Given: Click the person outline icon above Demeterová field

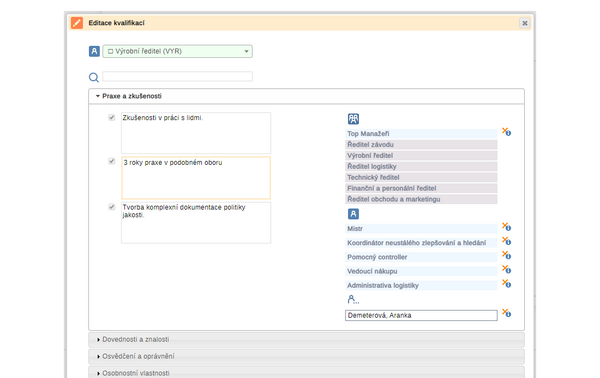Looking at the screenshot, I should [353, 299].
